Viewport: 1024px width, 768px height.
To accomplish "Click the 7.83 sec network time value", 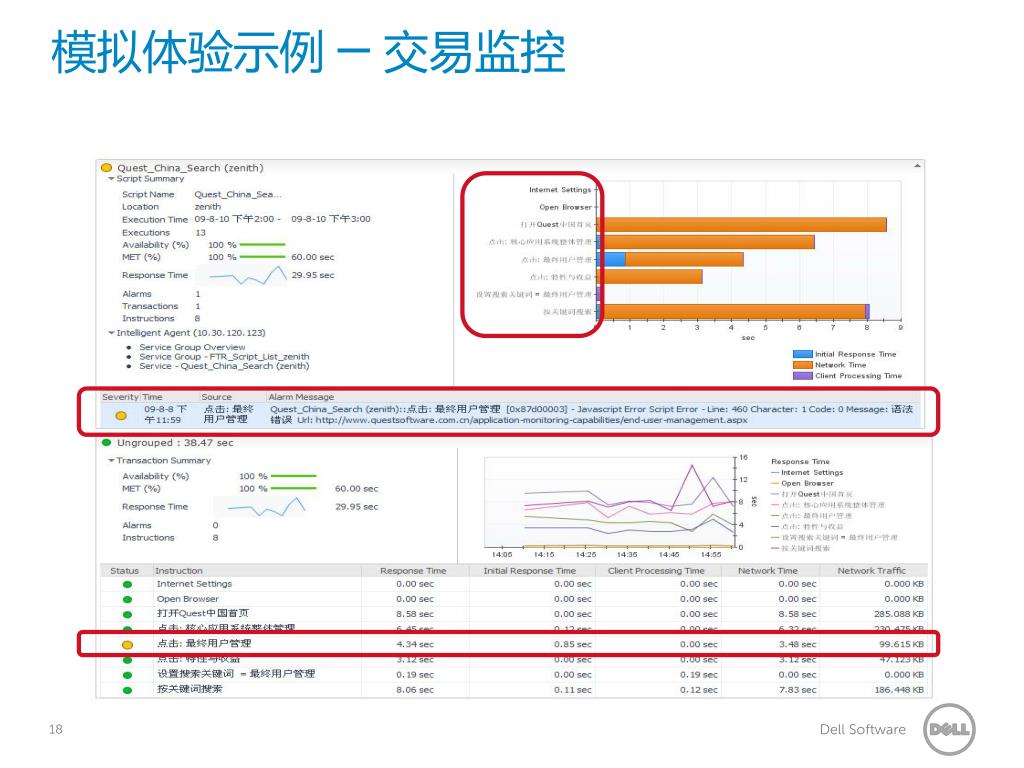I will [797, 689].
